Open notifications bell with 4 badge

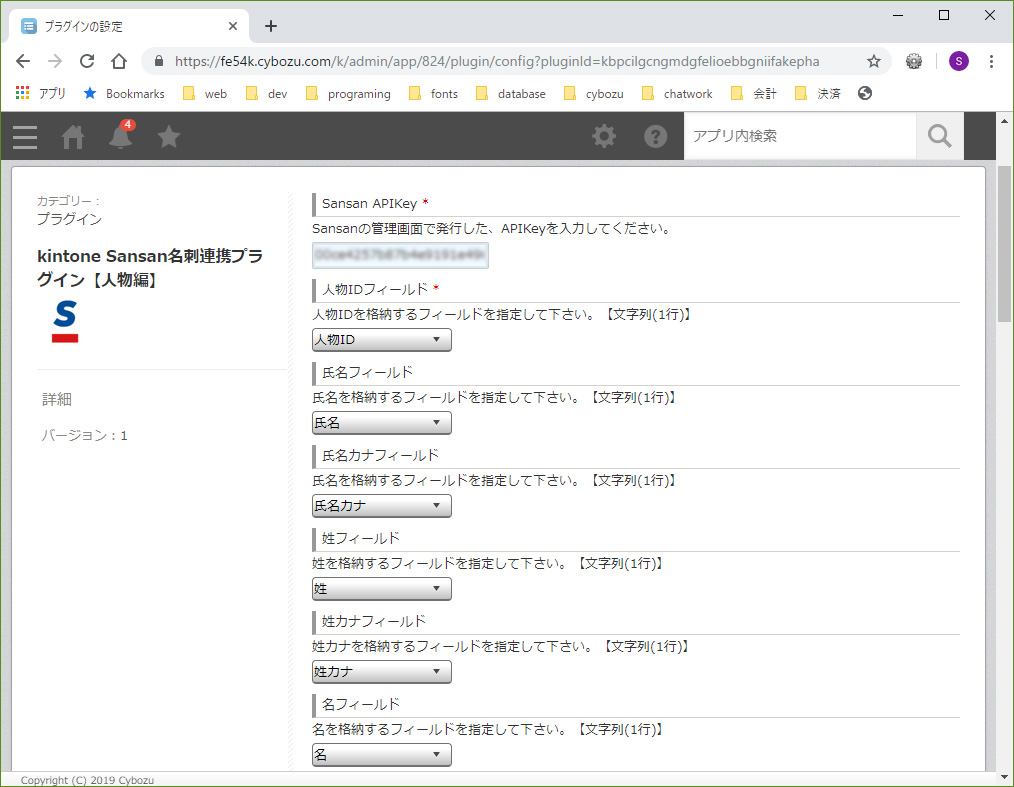(121, 135)
